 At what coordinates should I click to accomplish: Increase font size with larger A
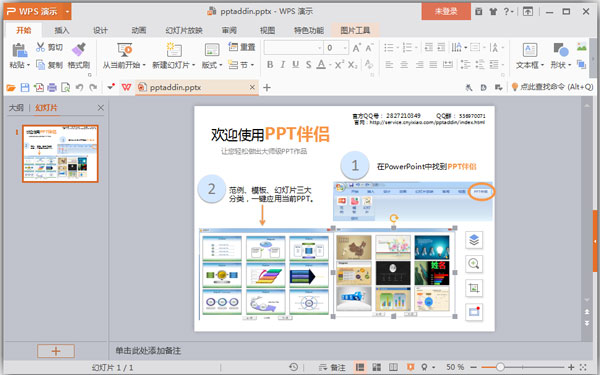tap(357, 48)
